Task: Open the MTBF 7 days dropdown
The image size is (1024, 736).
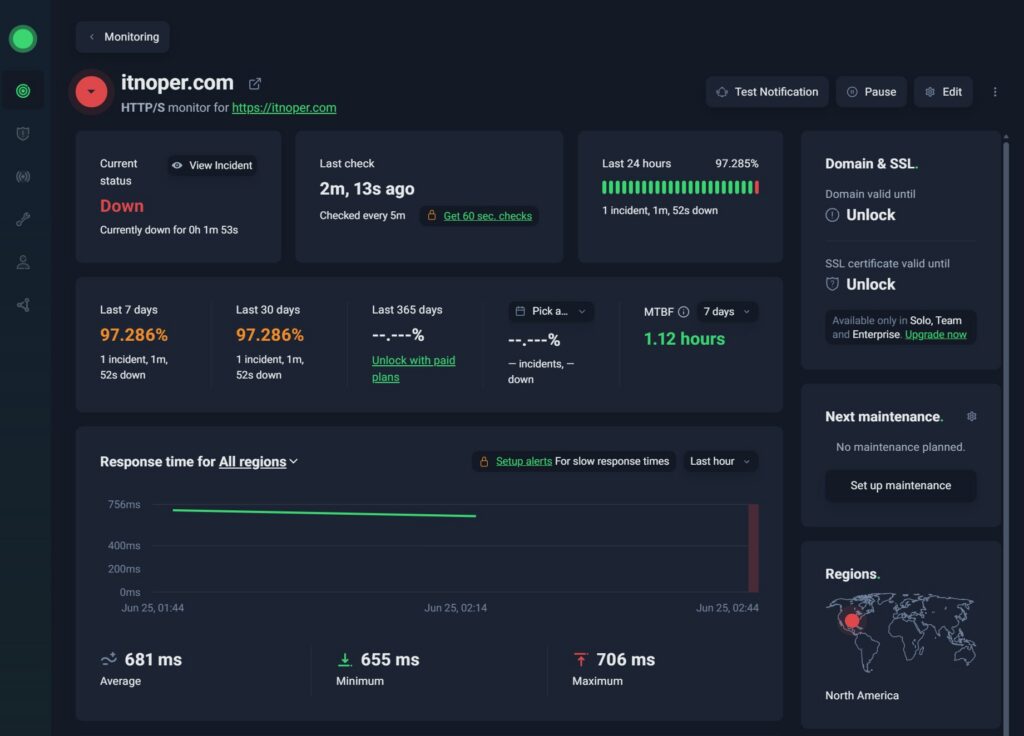Action: (x=727, y=312)
